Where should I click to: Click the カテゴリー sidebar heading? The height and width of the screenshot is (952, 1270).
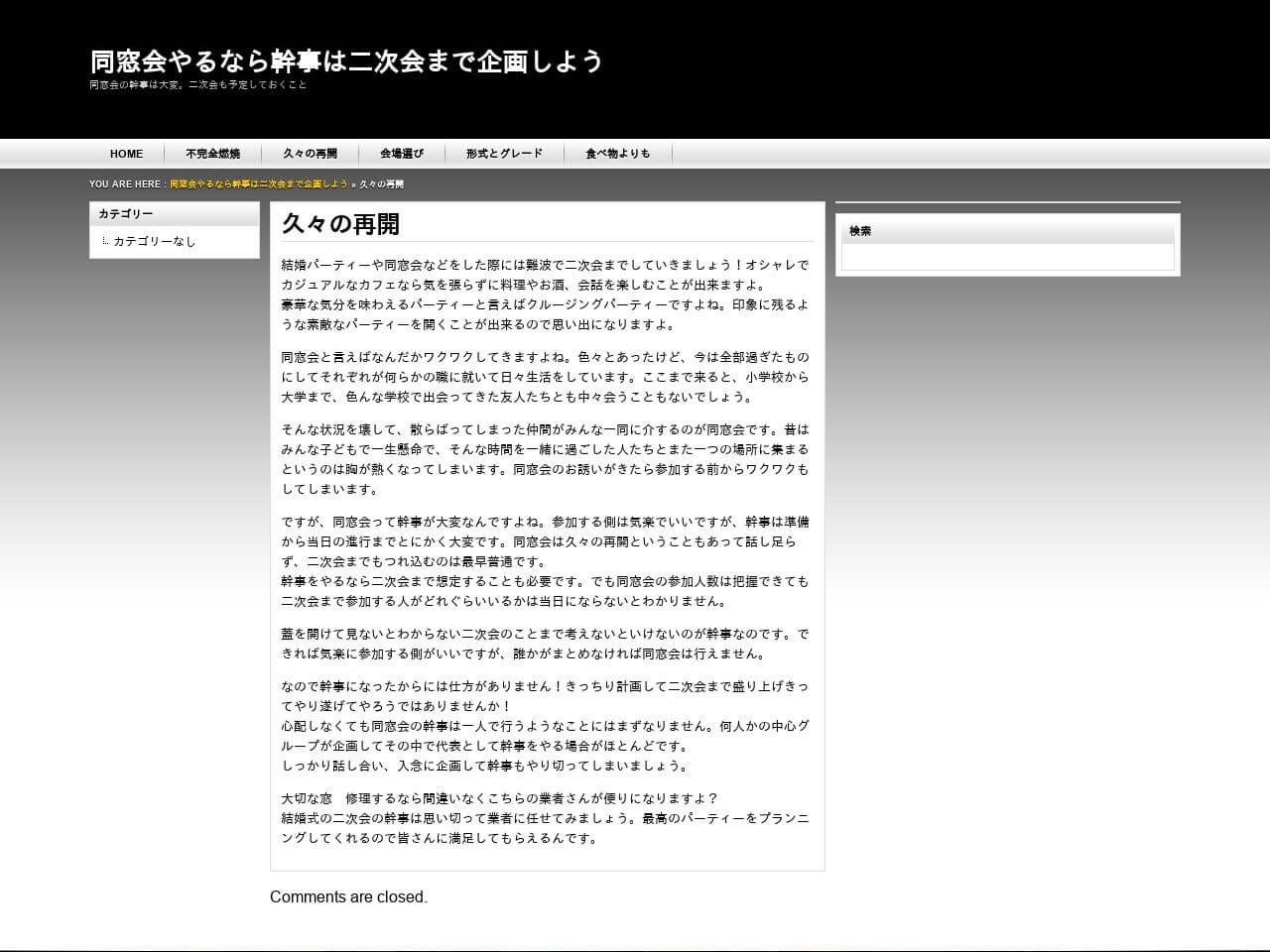pyautogui.click(x=125, y=214)
